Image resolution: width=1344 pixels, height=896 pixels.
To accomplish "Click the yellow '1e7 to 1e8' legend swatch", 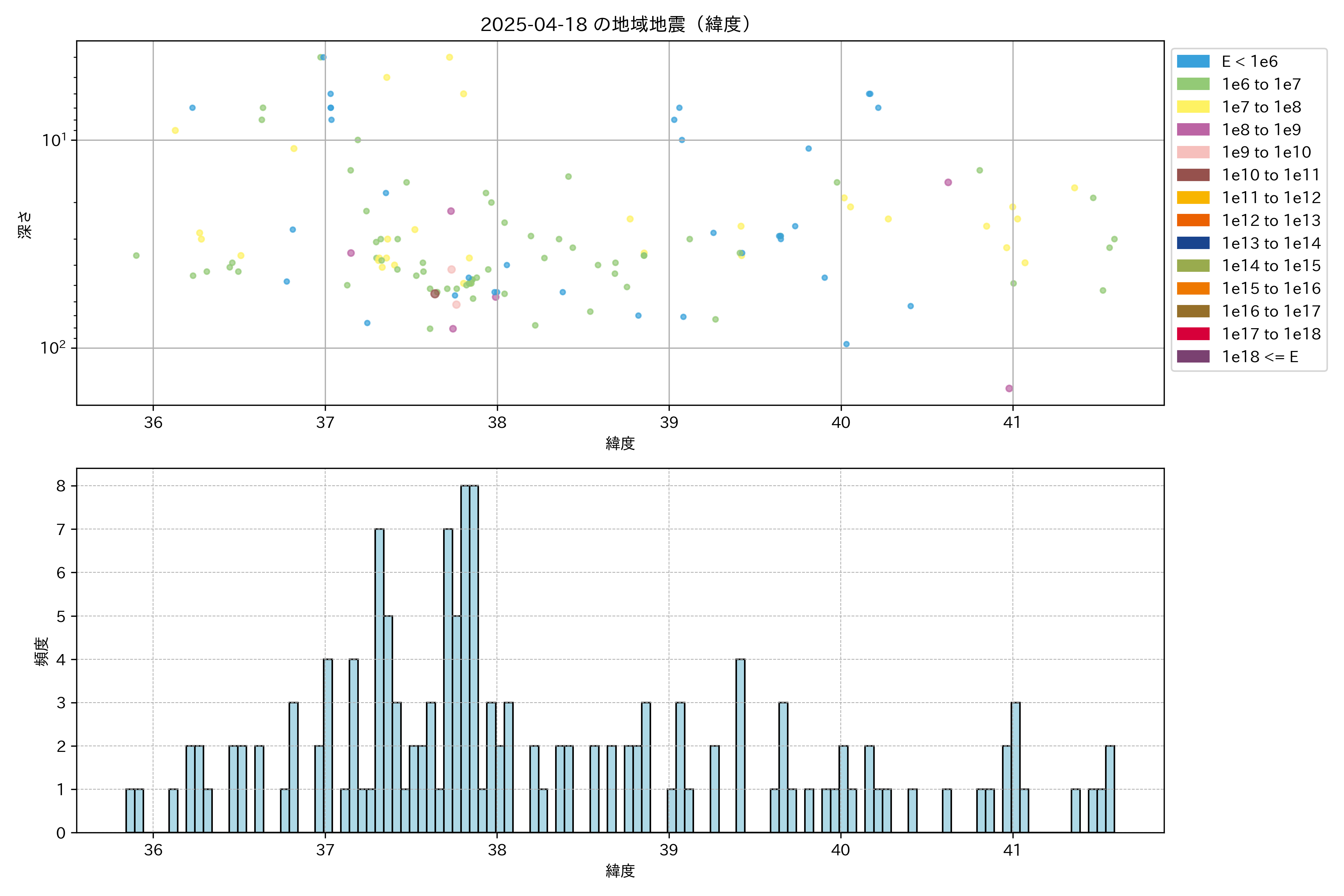I will [1192, 107].
